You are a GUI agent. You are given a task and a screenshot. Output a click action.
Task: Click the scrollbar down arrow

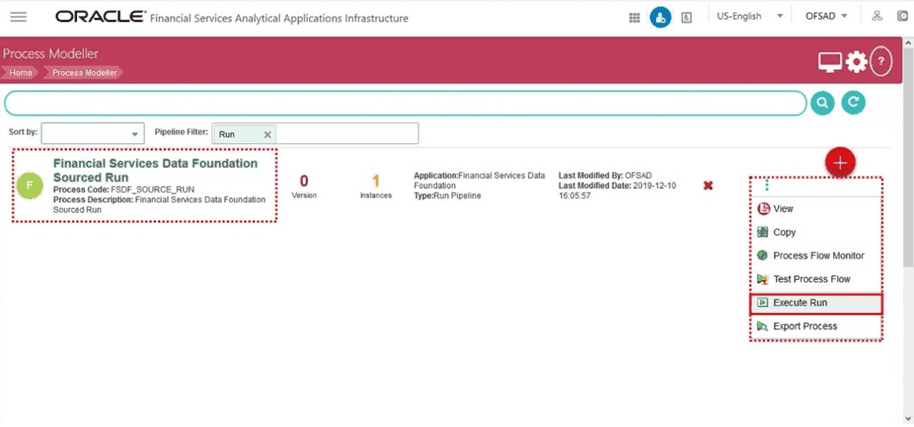click(x=908, y=418)
